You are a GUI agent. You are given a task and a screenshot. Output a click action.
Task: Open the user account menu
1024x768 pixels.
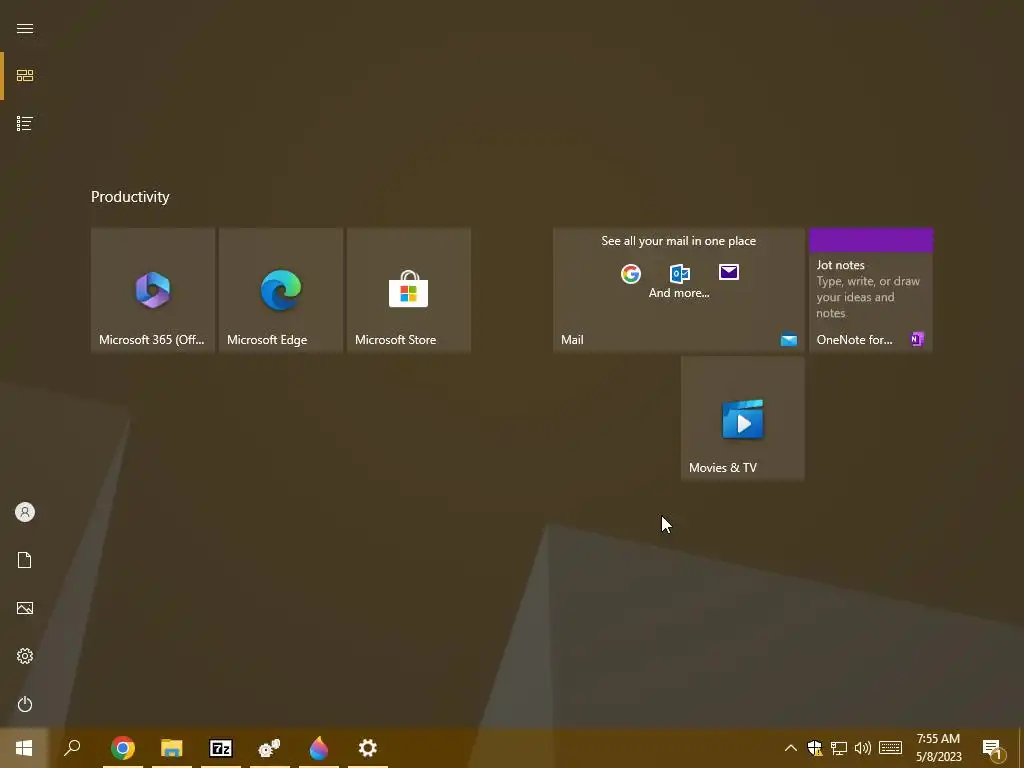point(25,512)
